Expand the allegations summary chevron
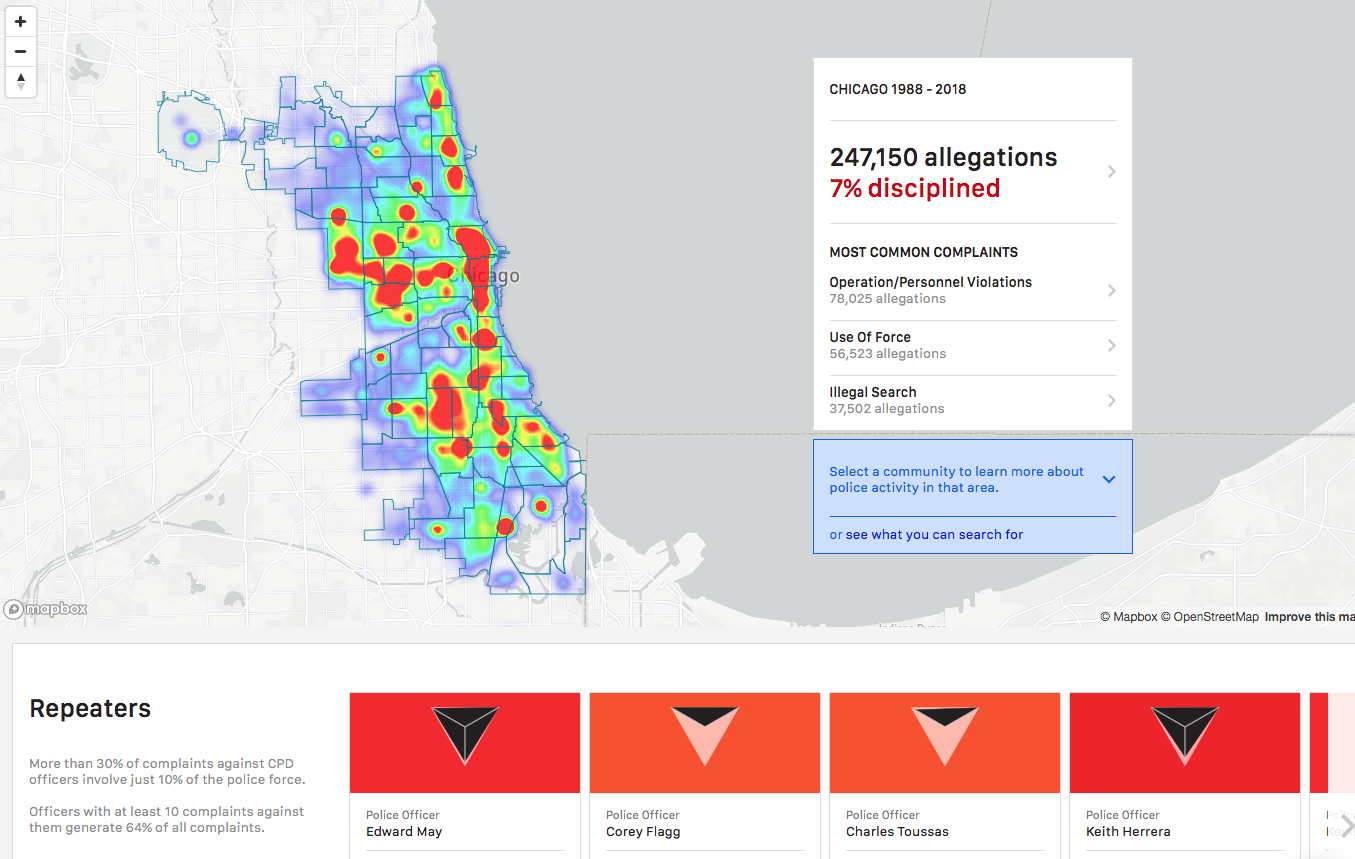1355x859 pixels. [x=1111, y=172]
